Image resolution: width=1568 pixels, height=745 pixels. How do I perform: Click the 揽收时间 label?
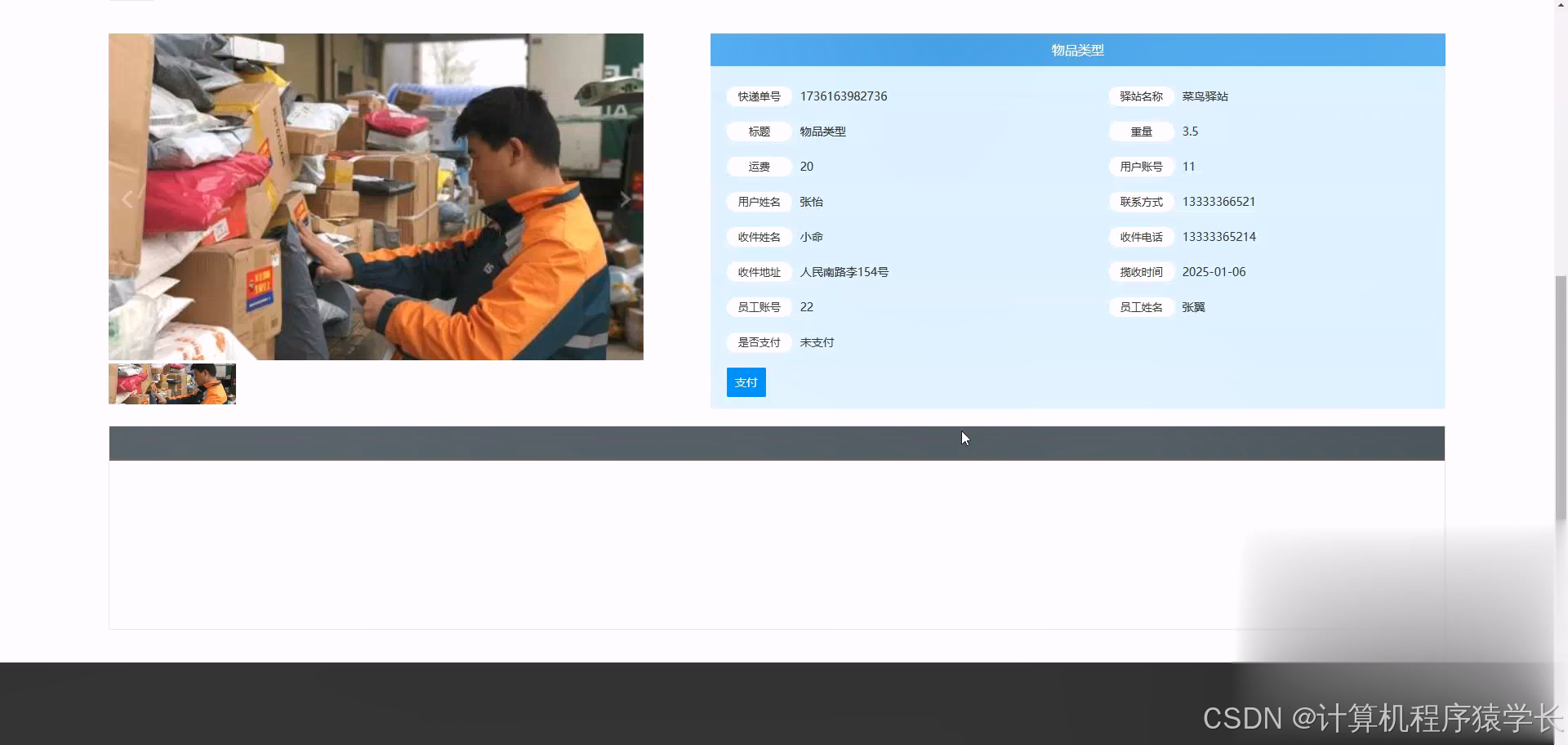pos(1141,272)
